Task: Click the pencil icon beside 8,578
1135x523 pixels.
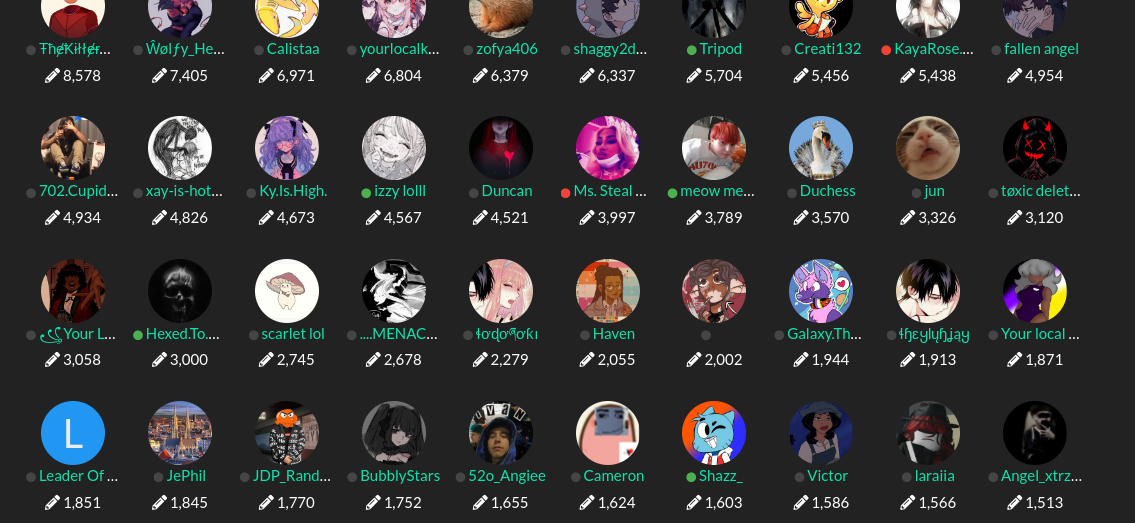Action: (52, 75)
